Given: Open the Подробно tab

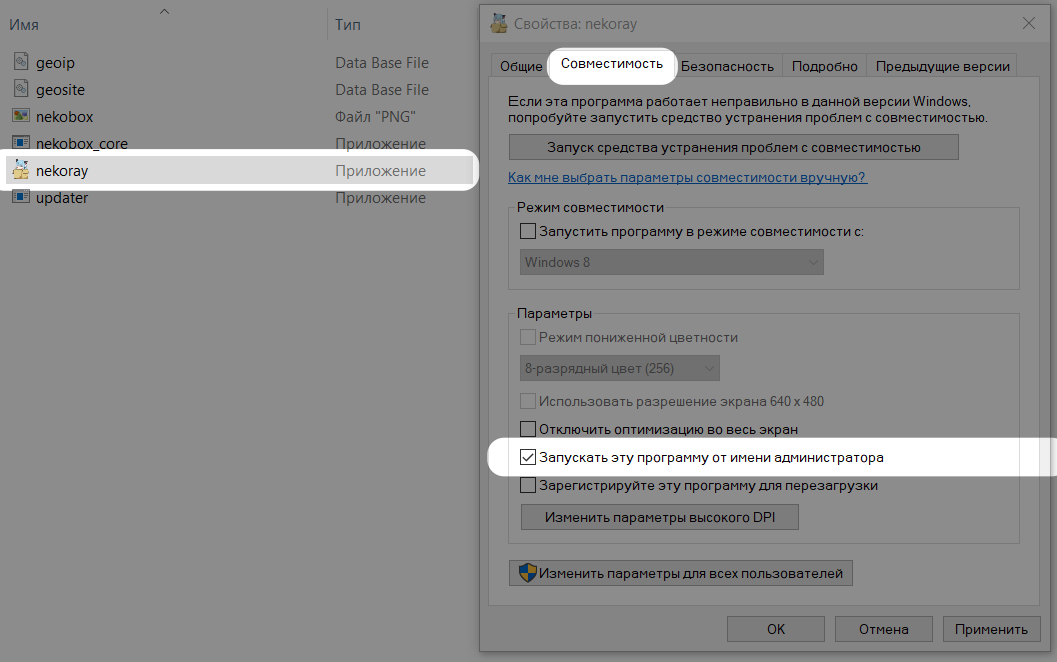Looking at the screenshot, I should [824, 66].
